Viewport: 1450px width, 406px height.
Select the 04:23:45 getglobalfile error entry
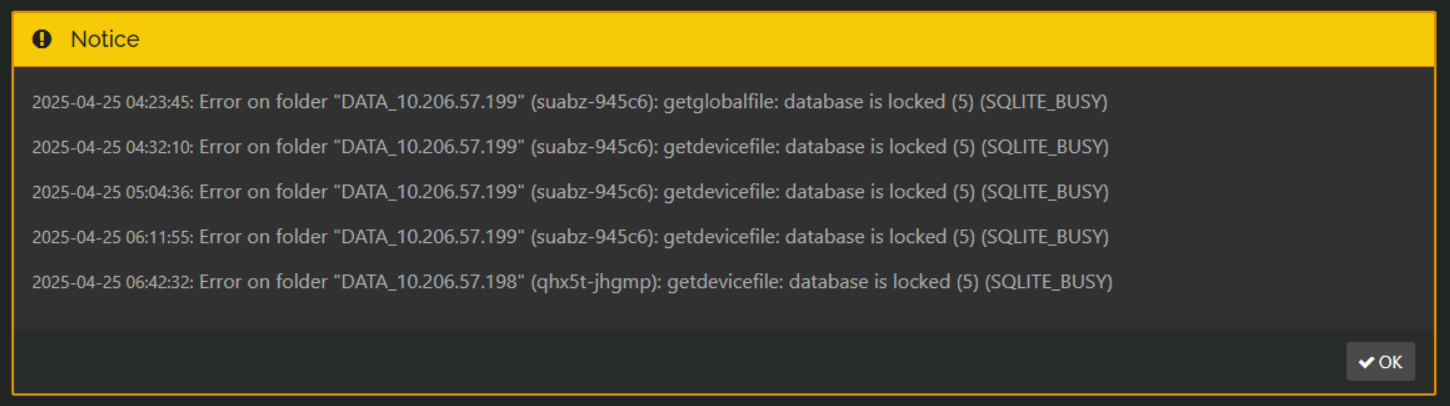(570, 102)
